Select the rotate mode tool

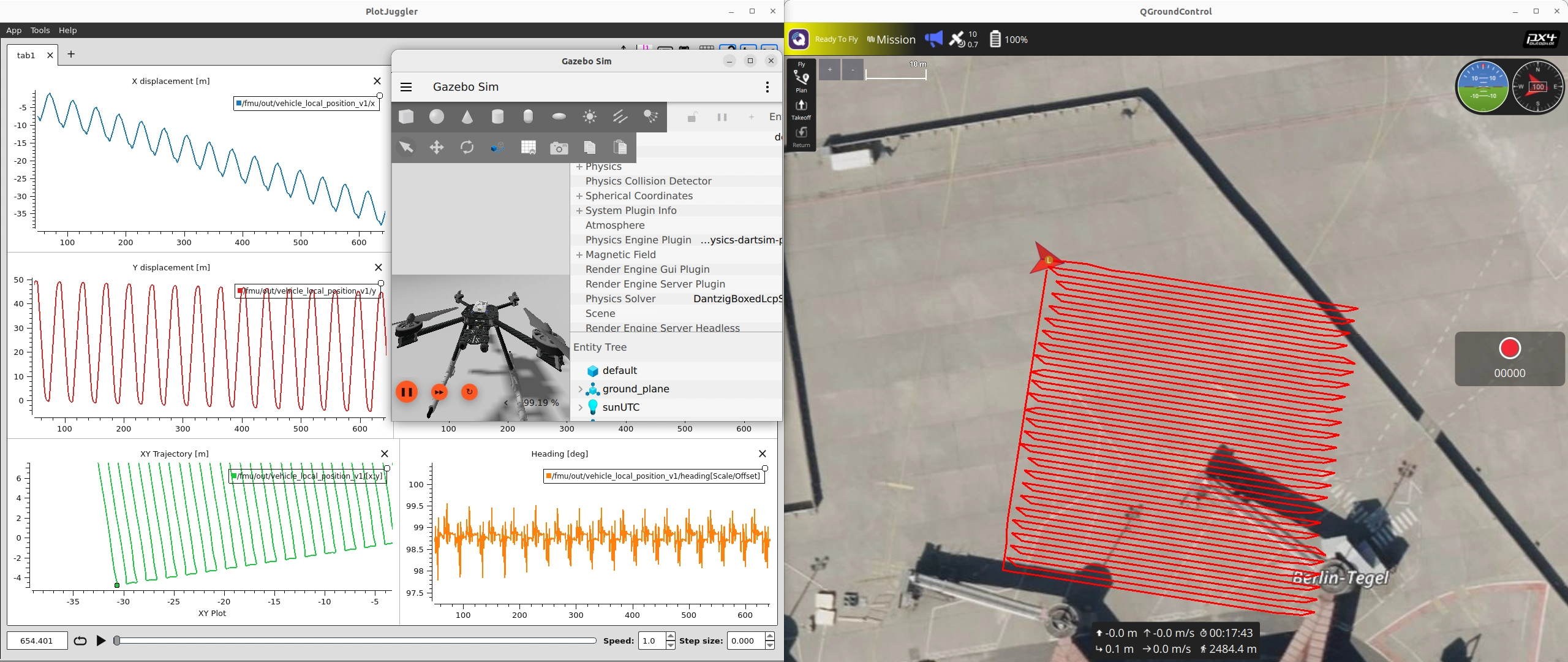[x=467, y=147]
